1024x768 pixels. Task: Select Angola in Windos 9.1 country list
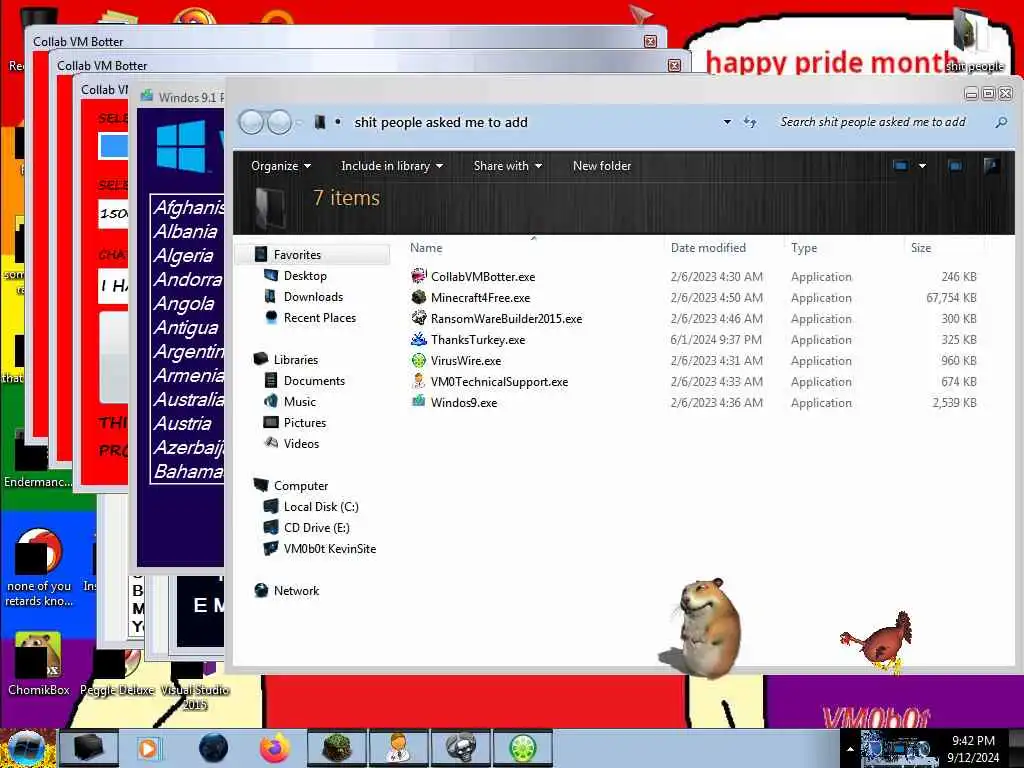coord(184,303)
